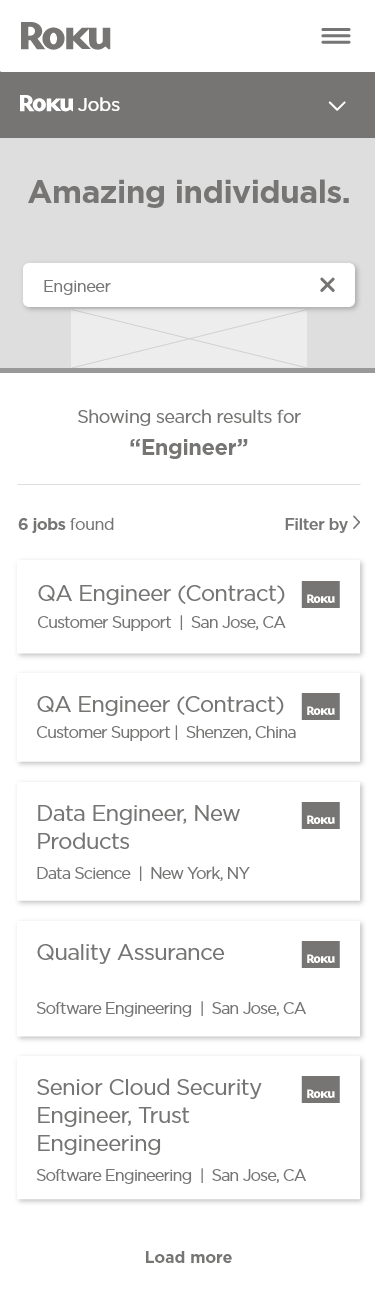Click Roku badge on Senior Cloud Security card
The width and height of the screenshot is (375, 1316).
point(321,1090)
